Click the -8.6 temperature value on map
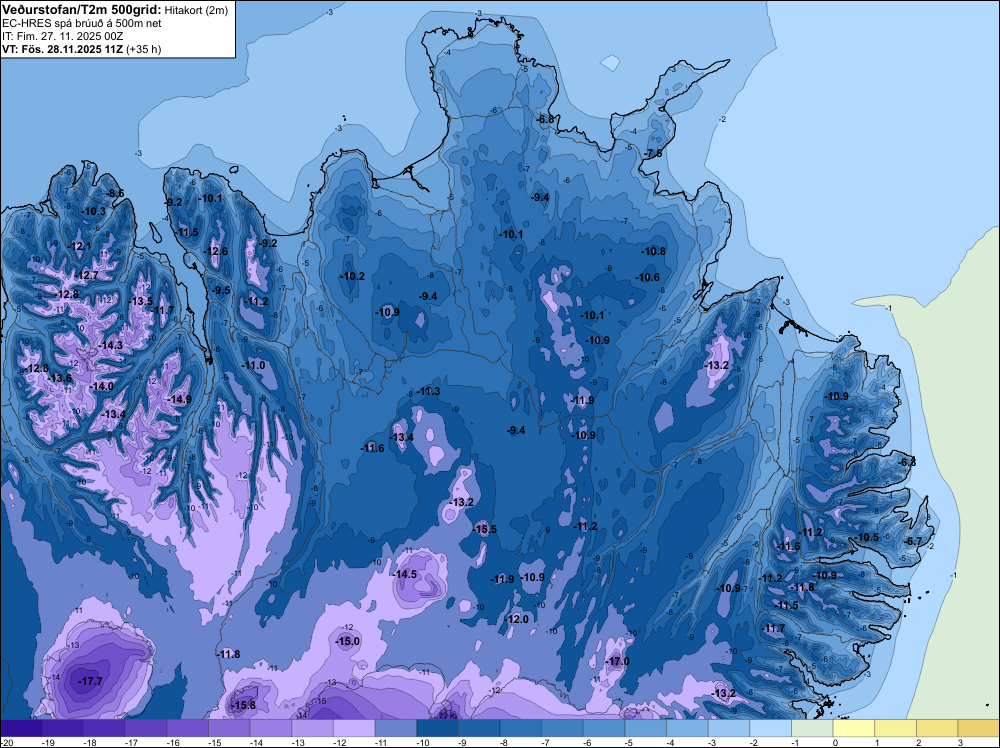Screen dimensions: 1000x748 [115, 193]
